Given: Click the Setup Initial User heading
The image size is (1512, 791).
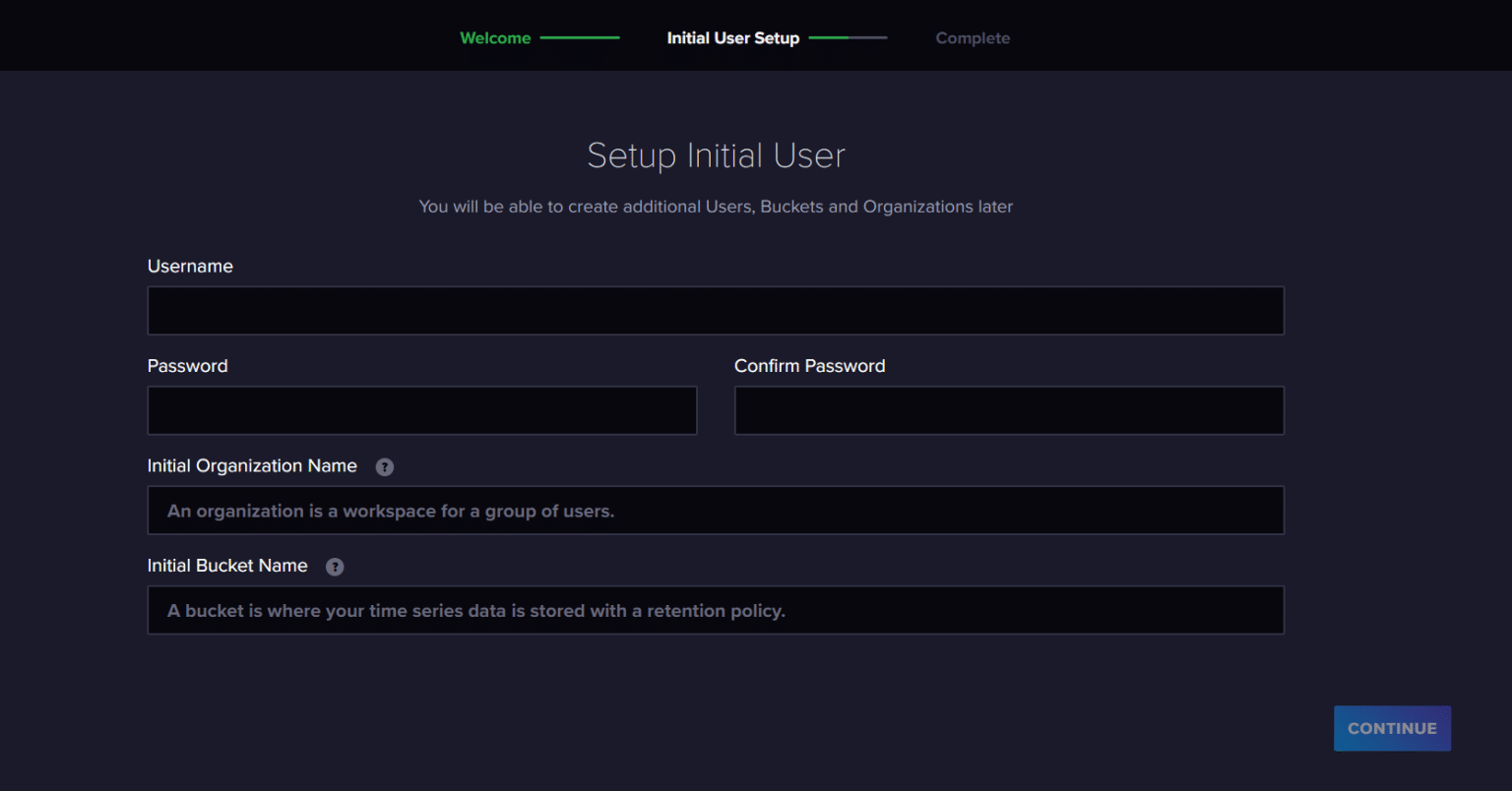Looking at the screenshot, I should (716, 155).
